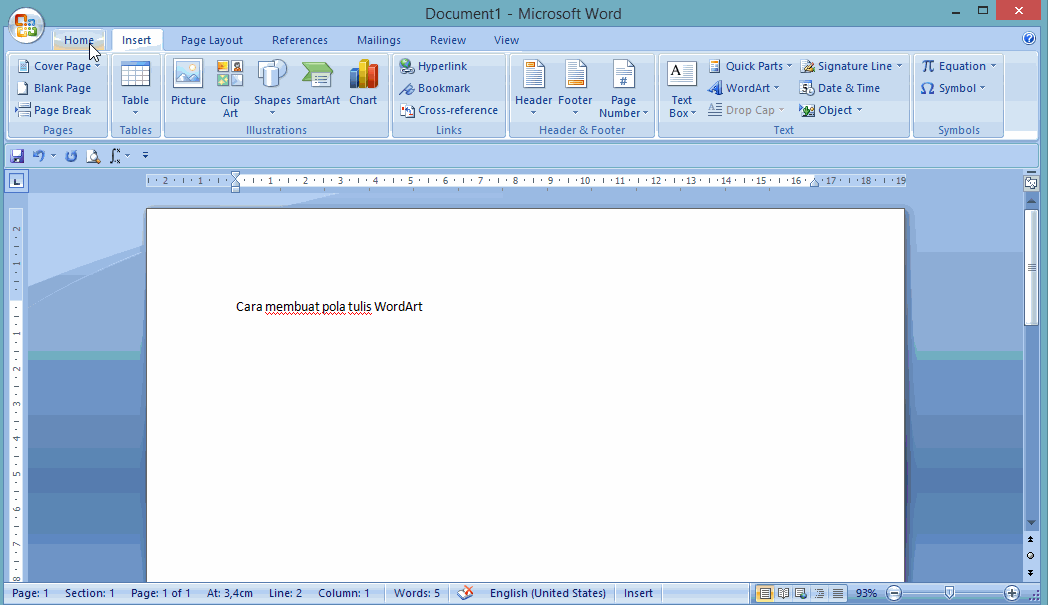
Task: Toggle the Insert/Overtype mode in status bar
Action: (638, 593)
